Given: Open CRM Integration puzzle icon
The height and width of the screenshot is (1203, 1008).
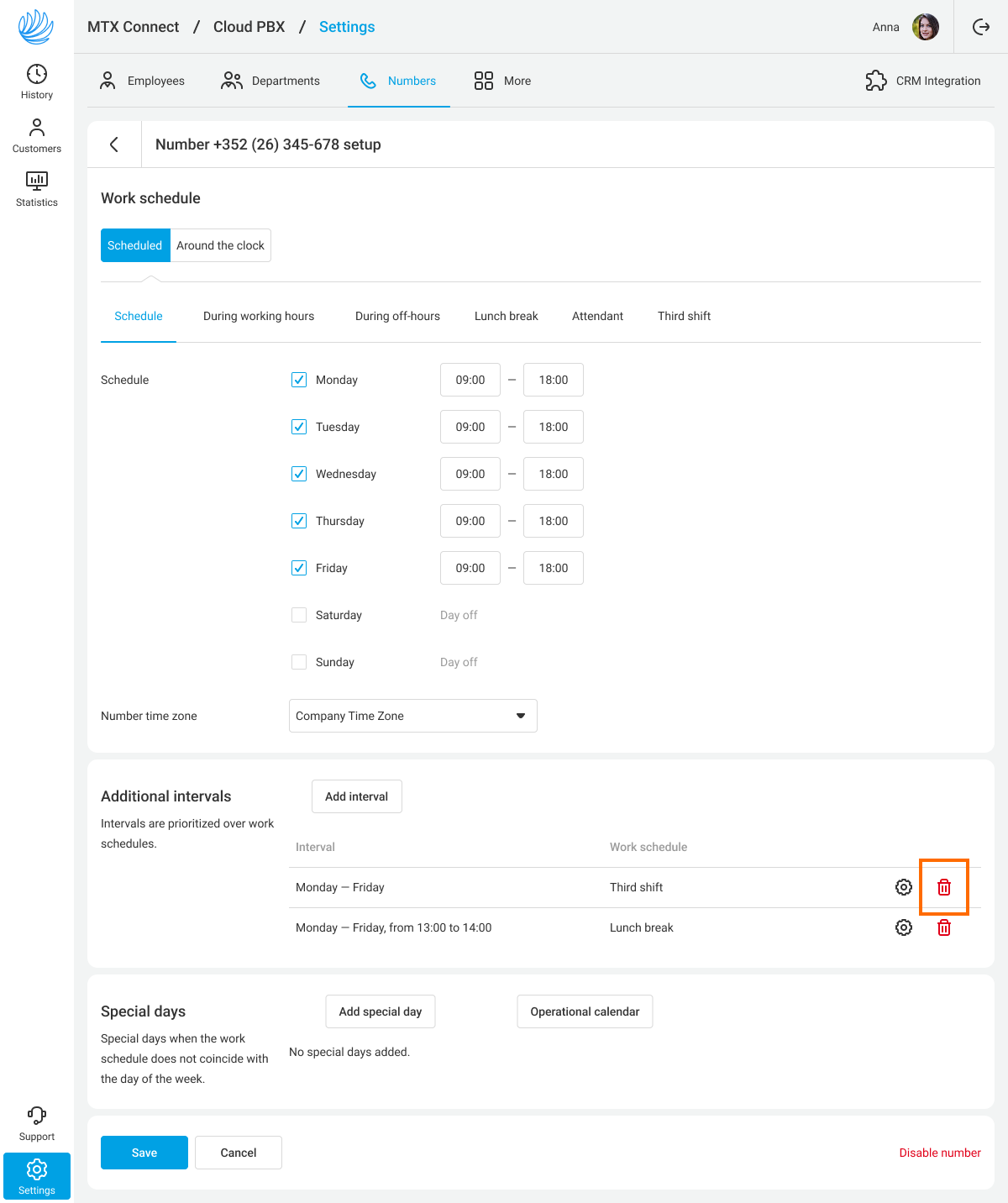Looking at the screenshot, I should coord(876,81).
